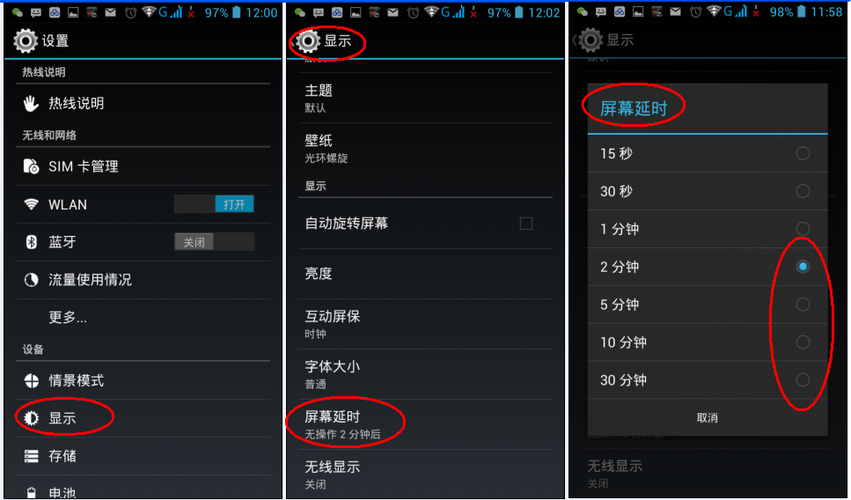Open the 字体大小 setting
Viewport: 851px width, 500px height.
tap(425, 374)
